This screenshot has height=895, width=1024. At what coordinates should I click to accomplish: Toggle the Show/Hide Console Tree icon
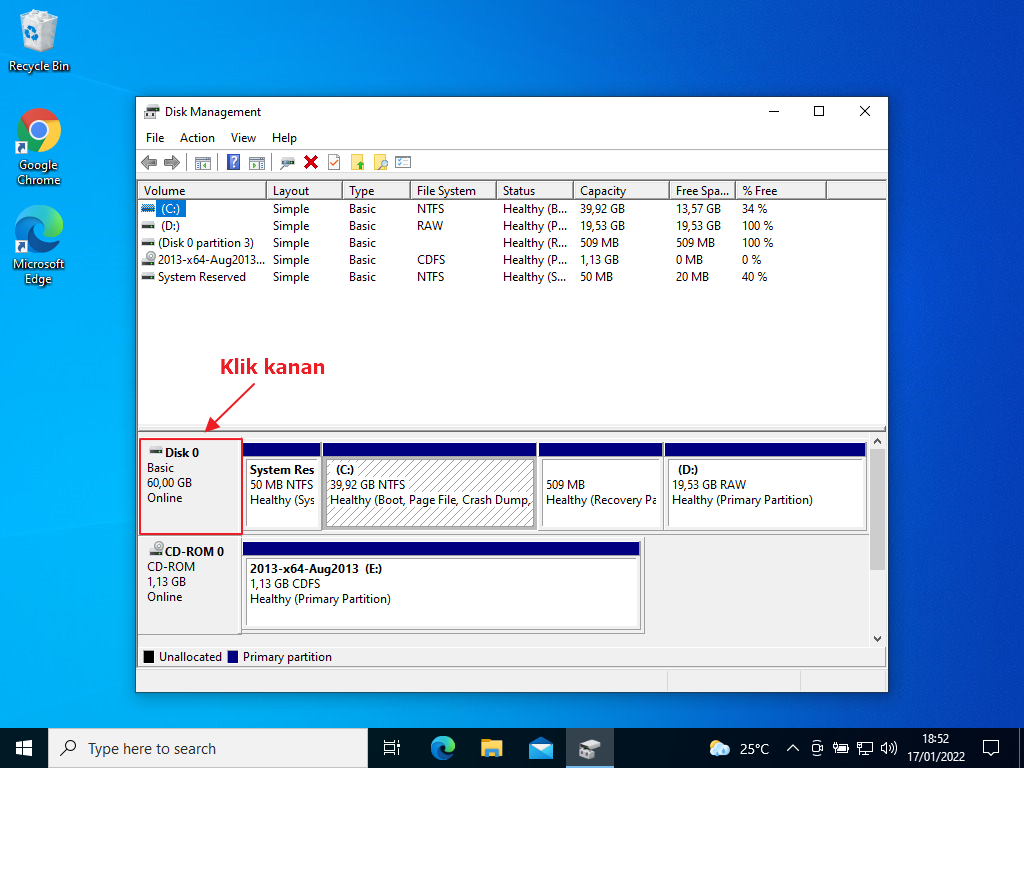click(203, 163)
